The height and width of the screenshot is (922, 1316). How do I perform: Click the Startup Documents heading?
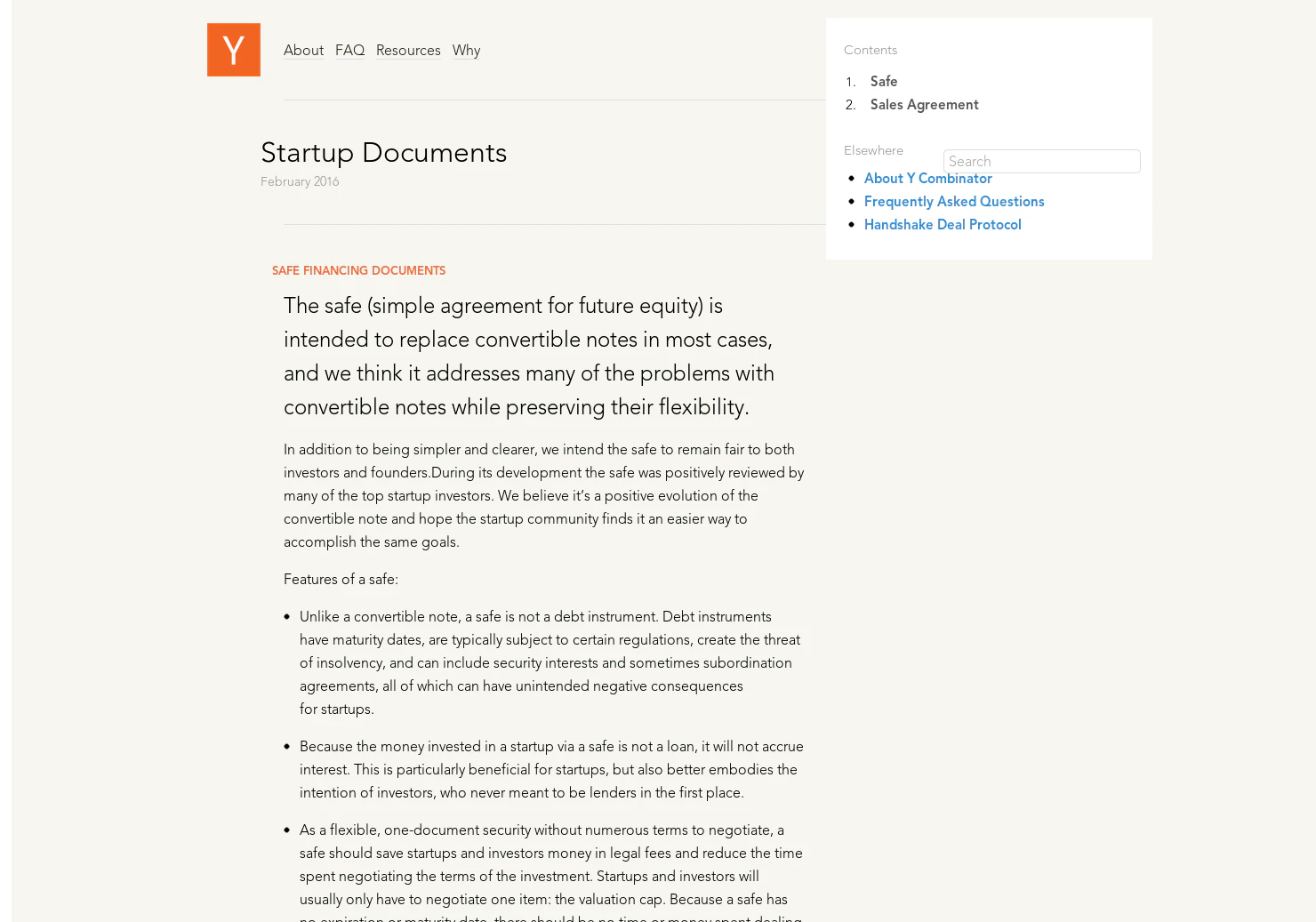click(384, 152)
